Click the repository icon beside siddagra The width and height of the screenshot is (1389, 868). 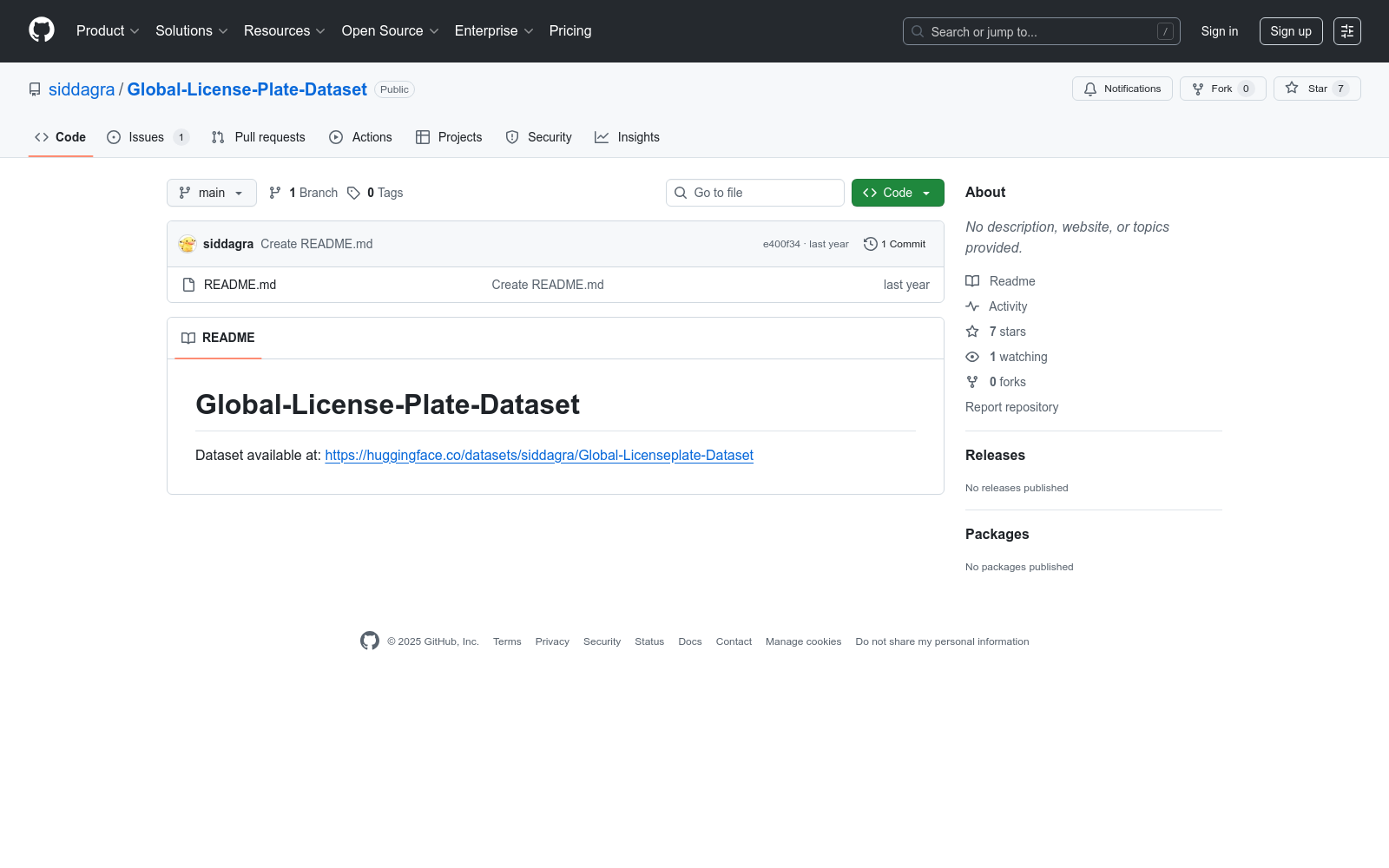point(35,89)
